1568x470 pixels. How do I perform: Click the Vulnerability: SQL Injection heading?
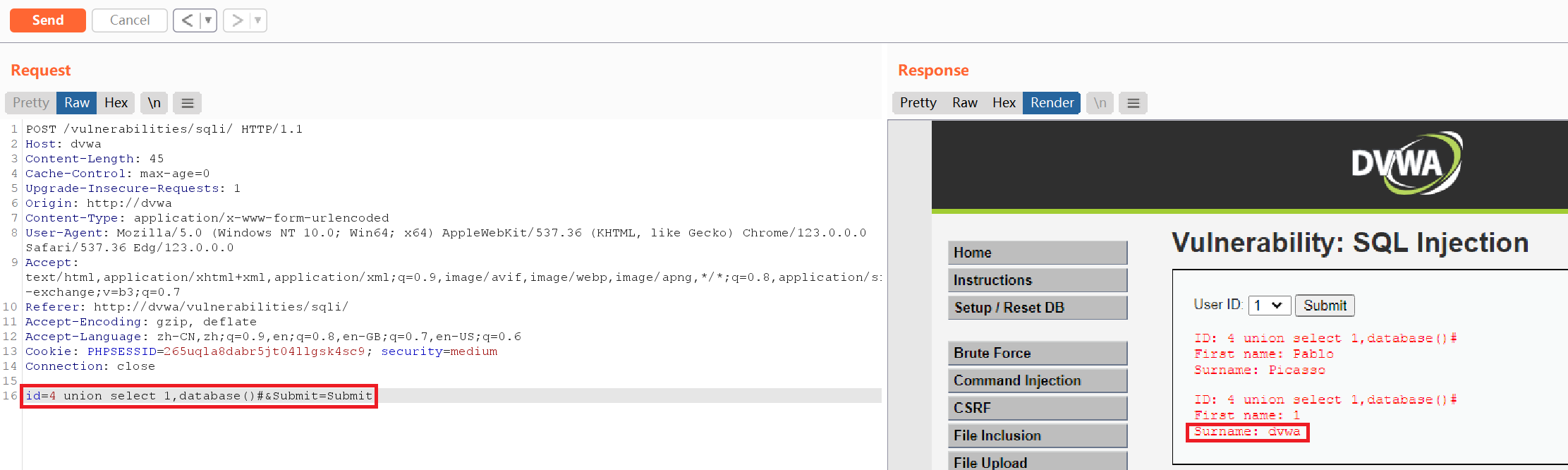coord(1350,243)
